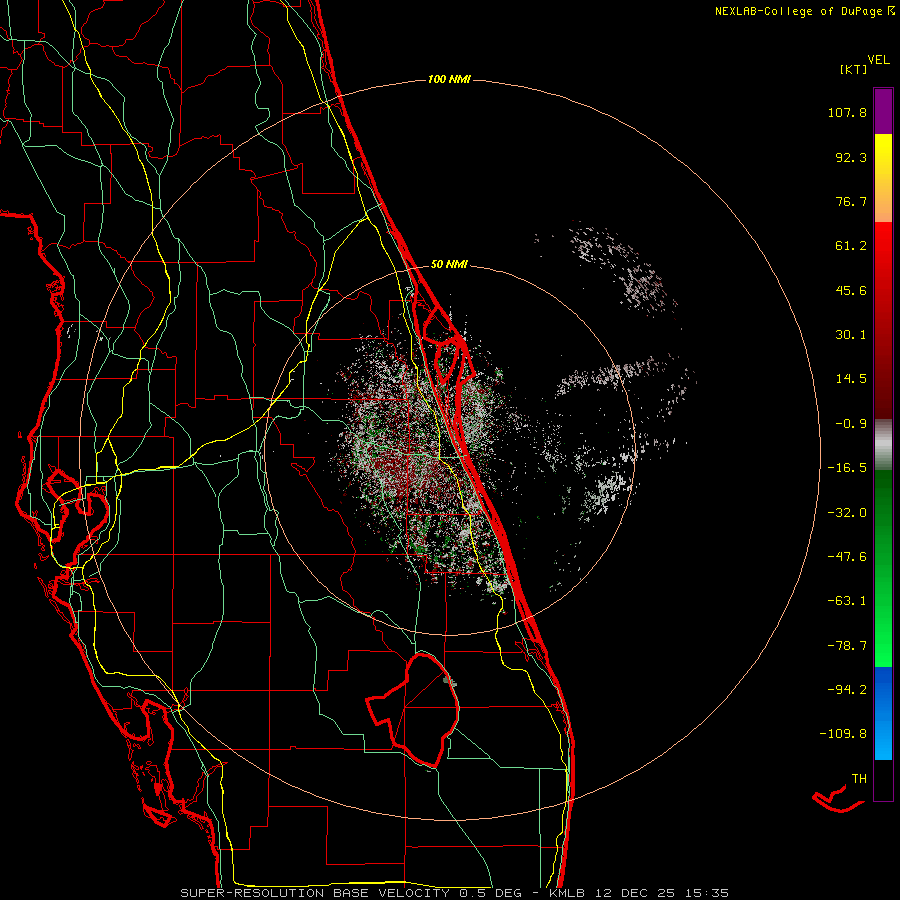Click the large lake outline on the map
The width and height of the screenshot is (900, 900).
point(414,710)
